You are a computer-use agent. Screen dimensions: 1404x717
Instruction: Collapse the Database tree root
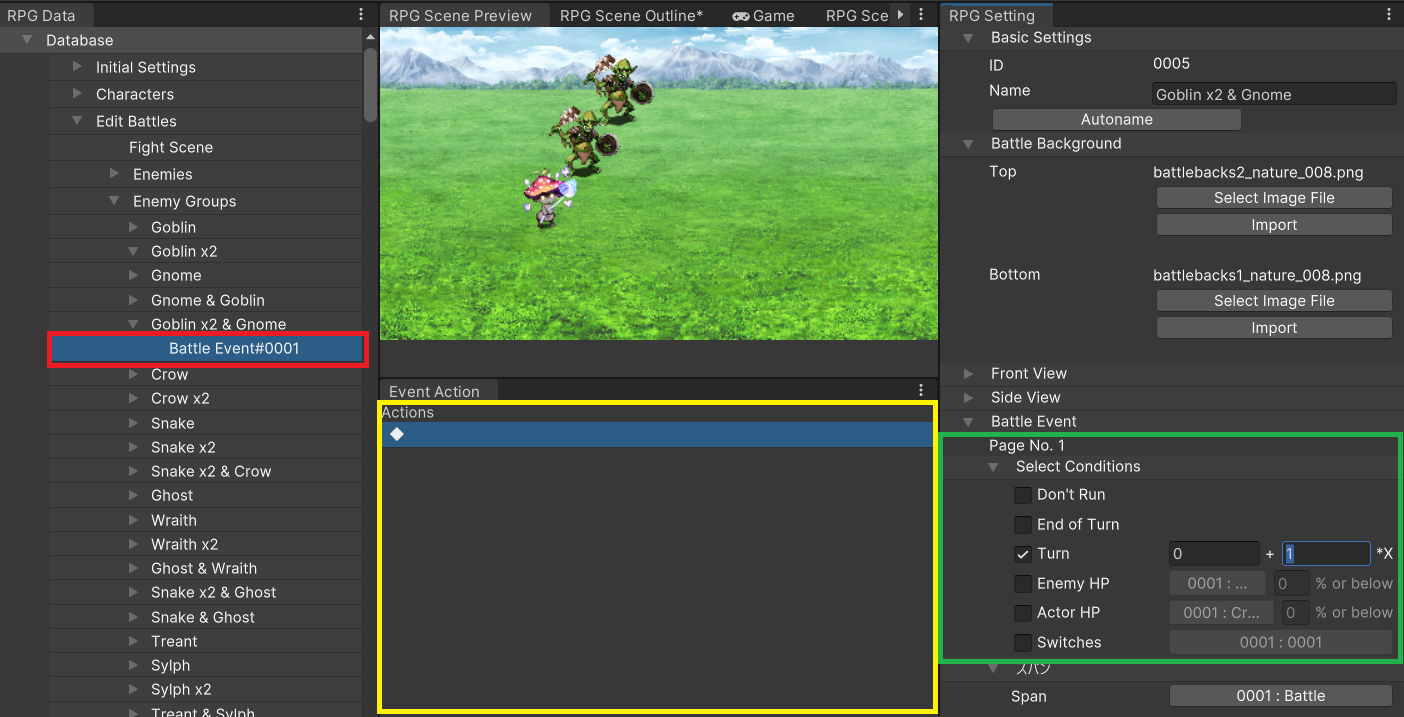tap(27, 40)
